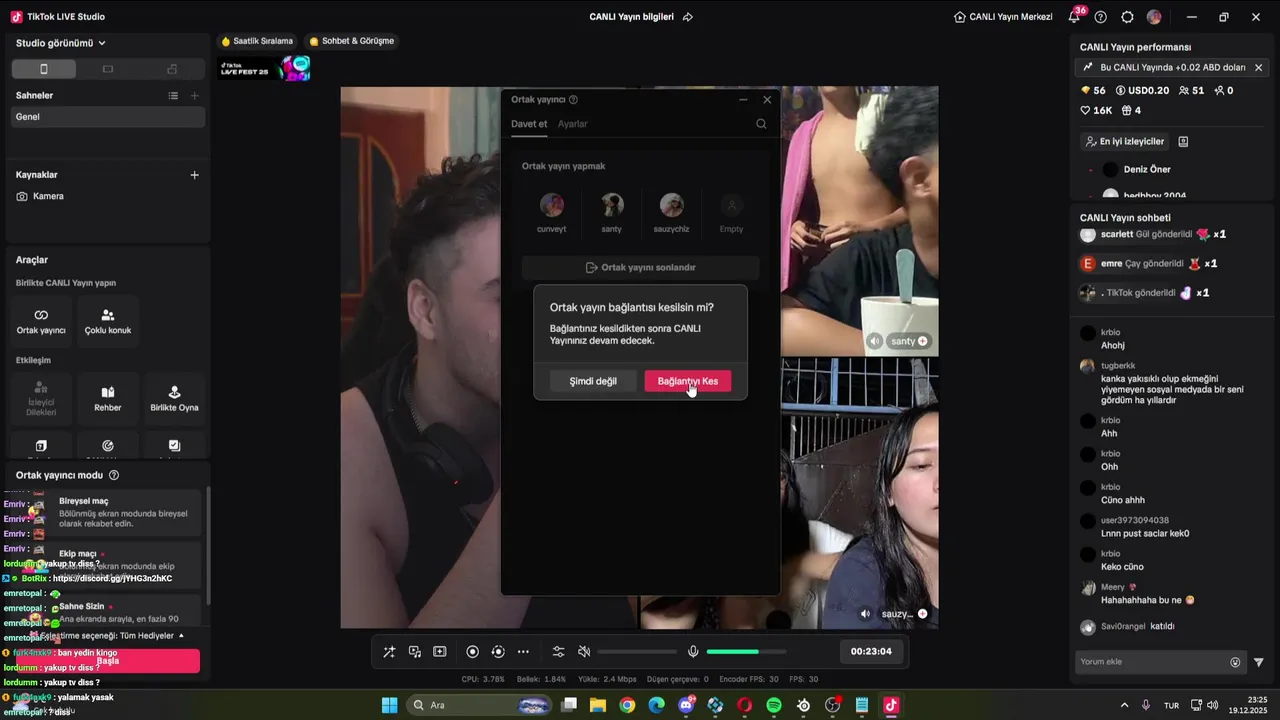Switch to dual-orientation layout

coord(172,69)
